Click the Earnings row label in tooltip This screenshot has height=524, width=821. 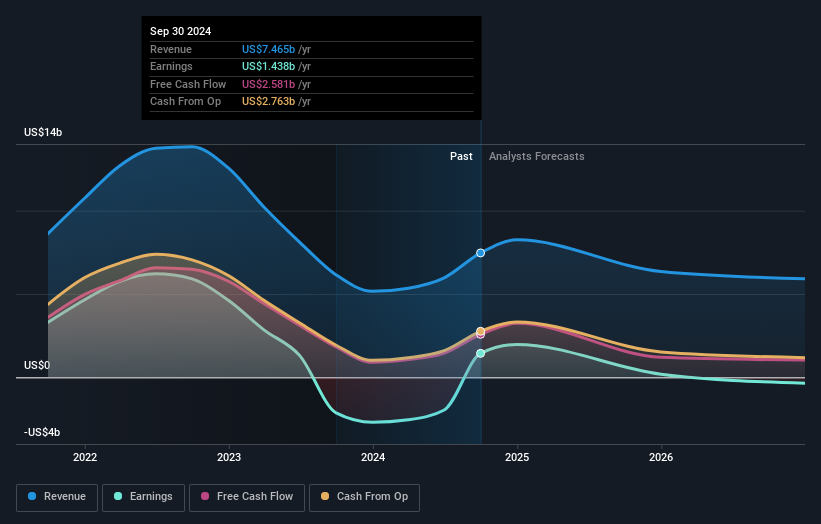point(171,66)
